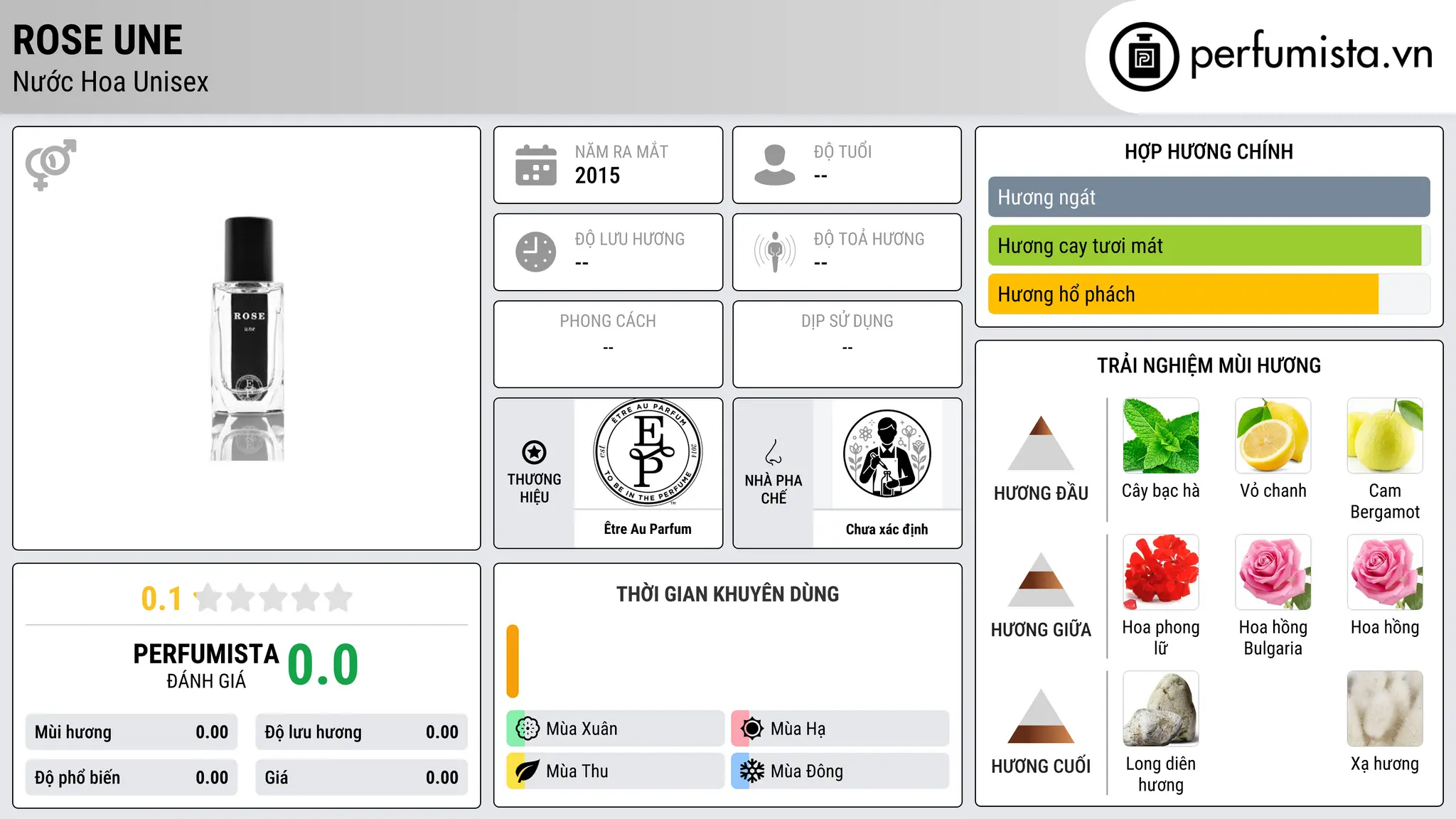1456x819 pixels.
Task: Click the calendar icon beside Năm ra mắt
Action: pyautogui.click(x=536, y=165)
